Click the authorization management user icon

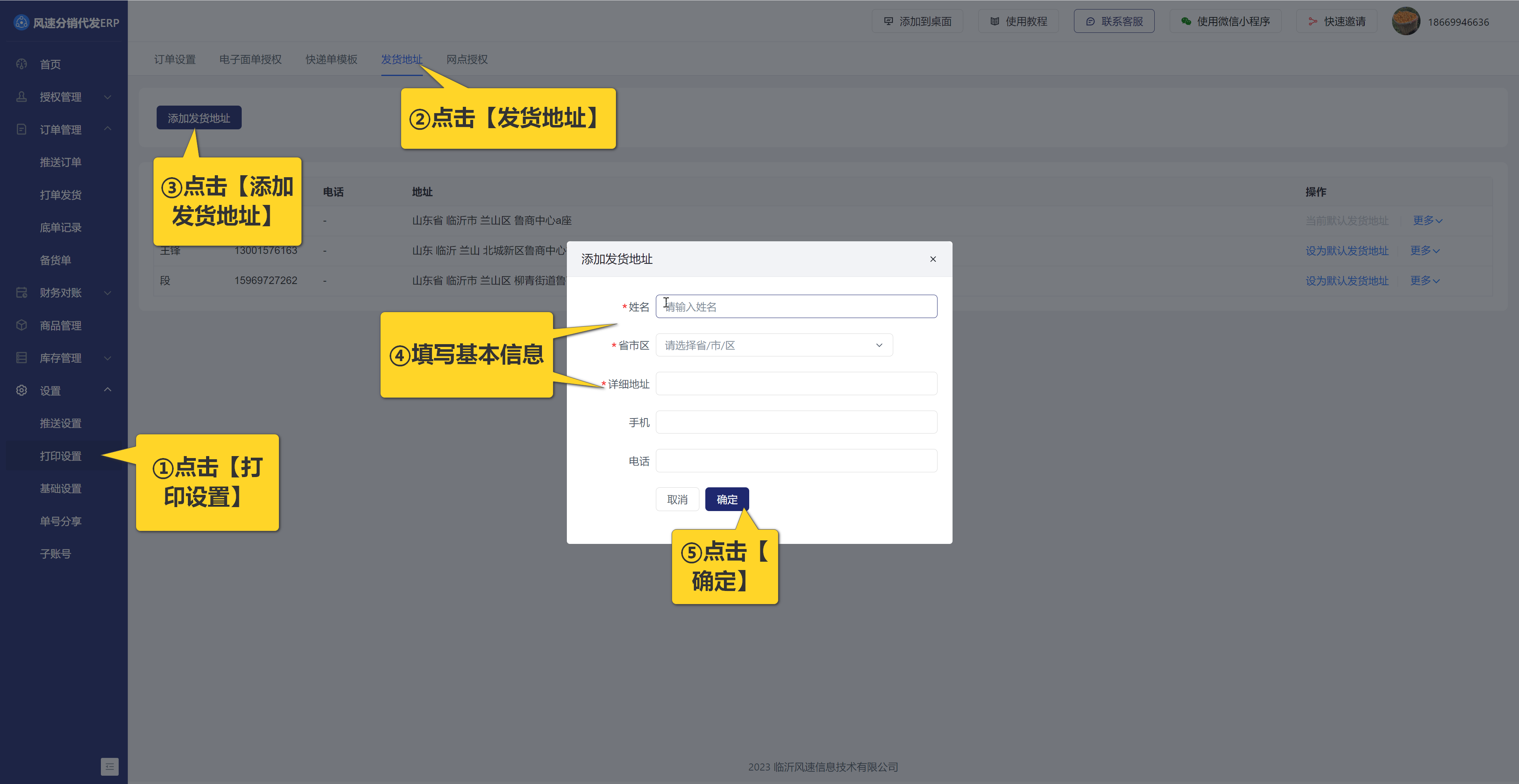(22, 97)
